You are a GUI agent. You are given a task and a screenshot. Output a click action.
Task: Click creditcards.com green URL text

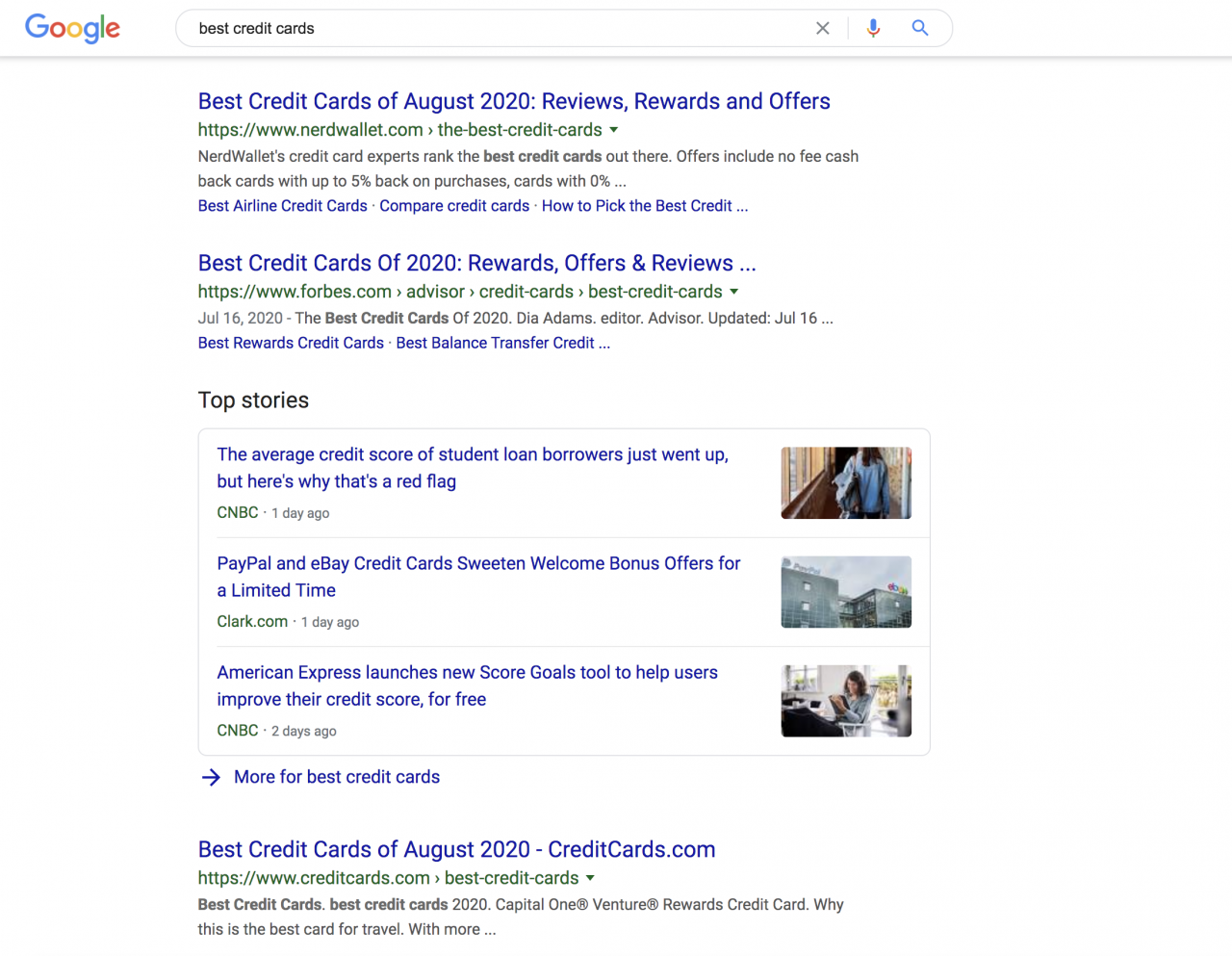388,878
